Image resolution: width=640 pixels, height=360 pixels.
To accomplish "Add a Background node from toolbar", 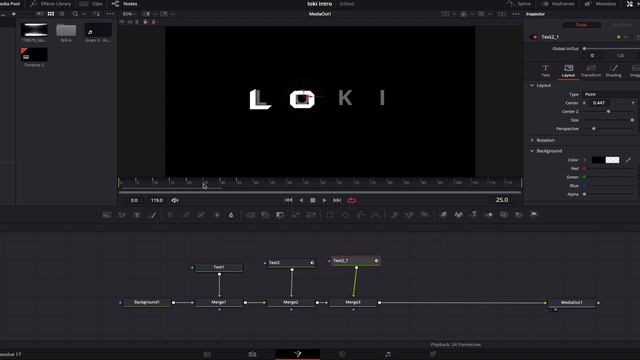I will (x=107, y=215).
